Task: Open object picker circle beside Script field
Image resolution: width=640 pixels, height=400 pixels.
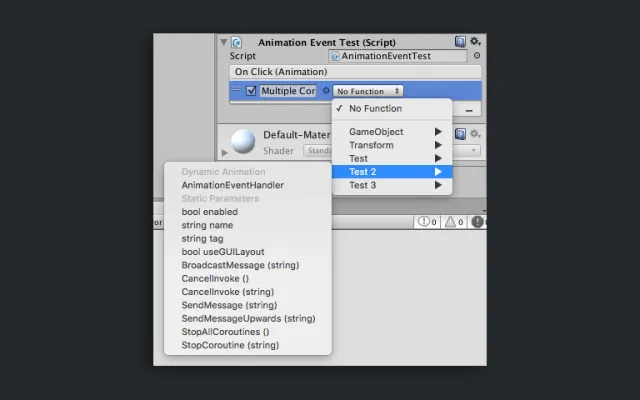Action: point(477,56)
